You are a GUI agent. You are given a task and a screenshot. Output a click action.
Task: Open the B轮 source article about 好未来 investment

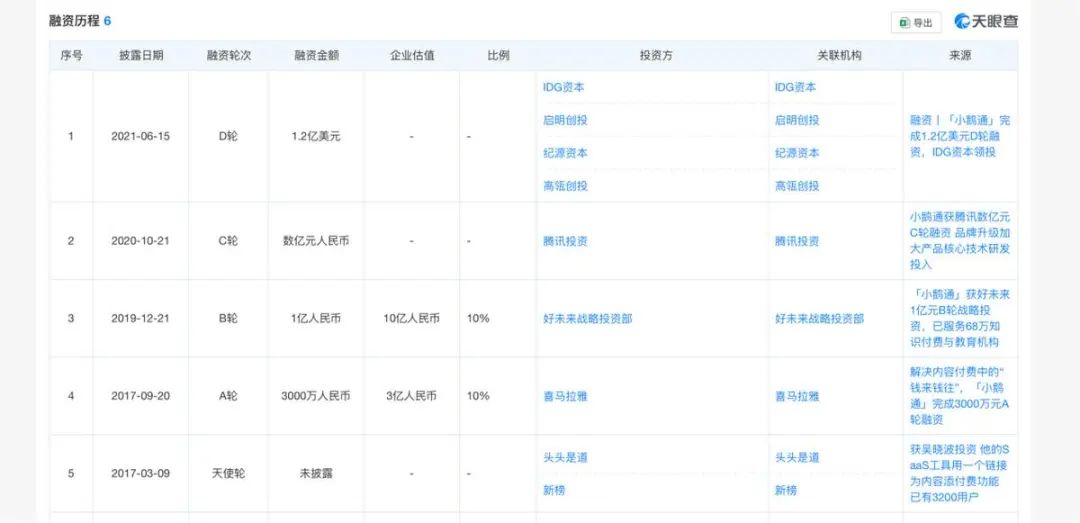(960, 318)
